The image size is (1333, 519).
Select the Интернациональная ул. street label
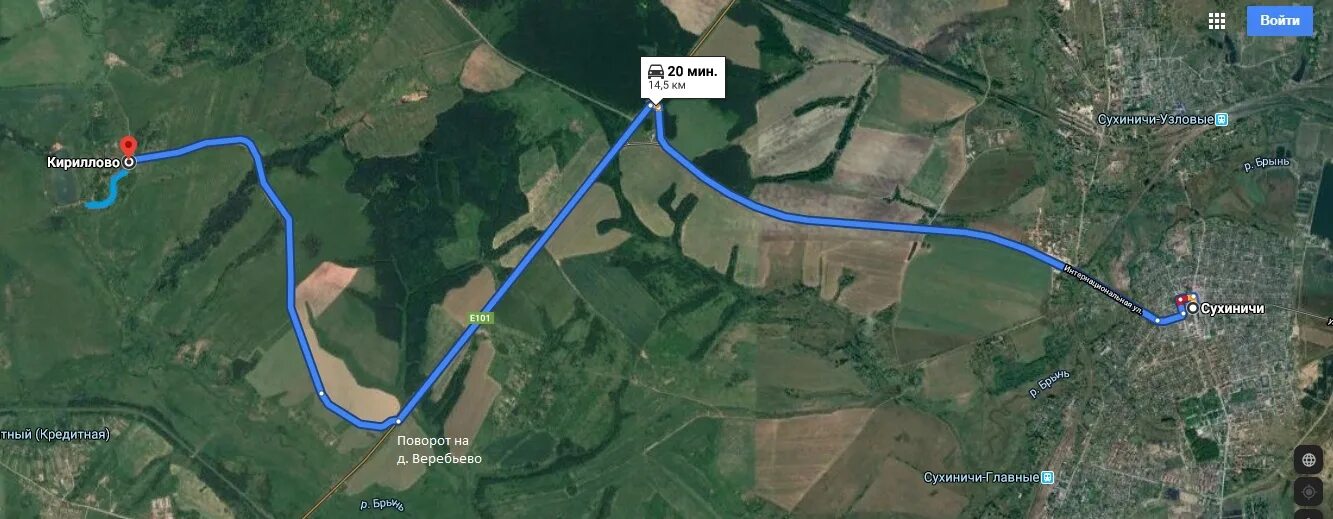coord(1103,288)
